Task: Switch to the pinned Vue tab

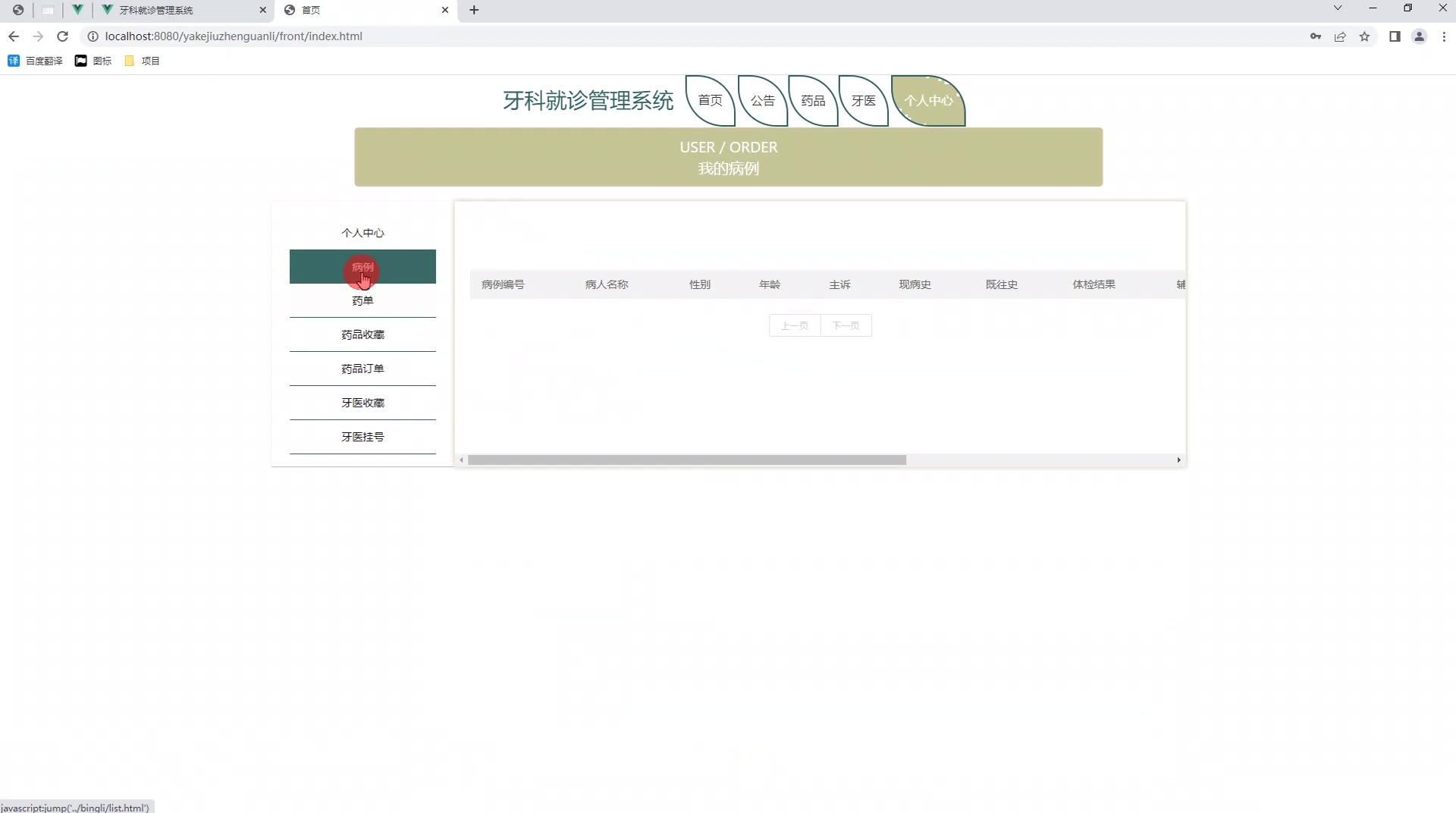Action: (77, 10)
